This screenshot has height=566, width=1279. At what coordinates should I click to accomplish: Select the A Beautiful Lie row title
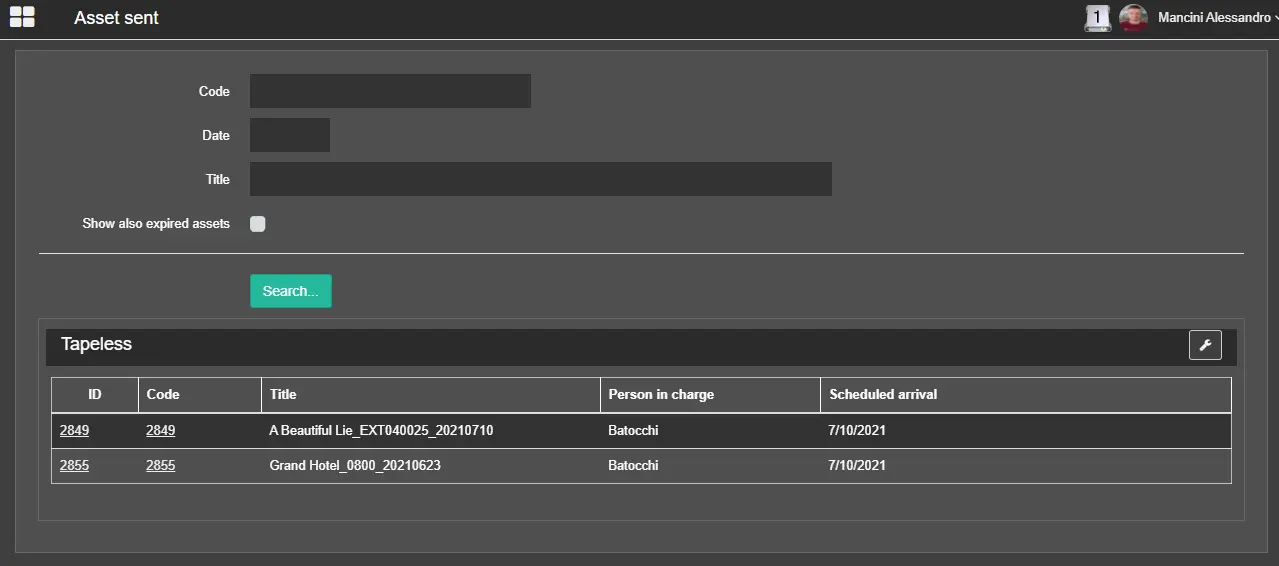point(381,431)
